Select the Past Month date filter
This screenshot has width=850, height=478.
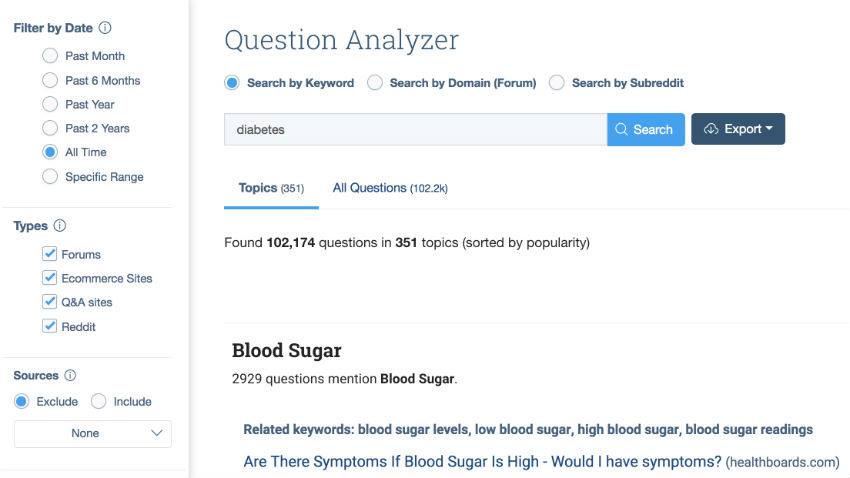[x=50, y=56]
